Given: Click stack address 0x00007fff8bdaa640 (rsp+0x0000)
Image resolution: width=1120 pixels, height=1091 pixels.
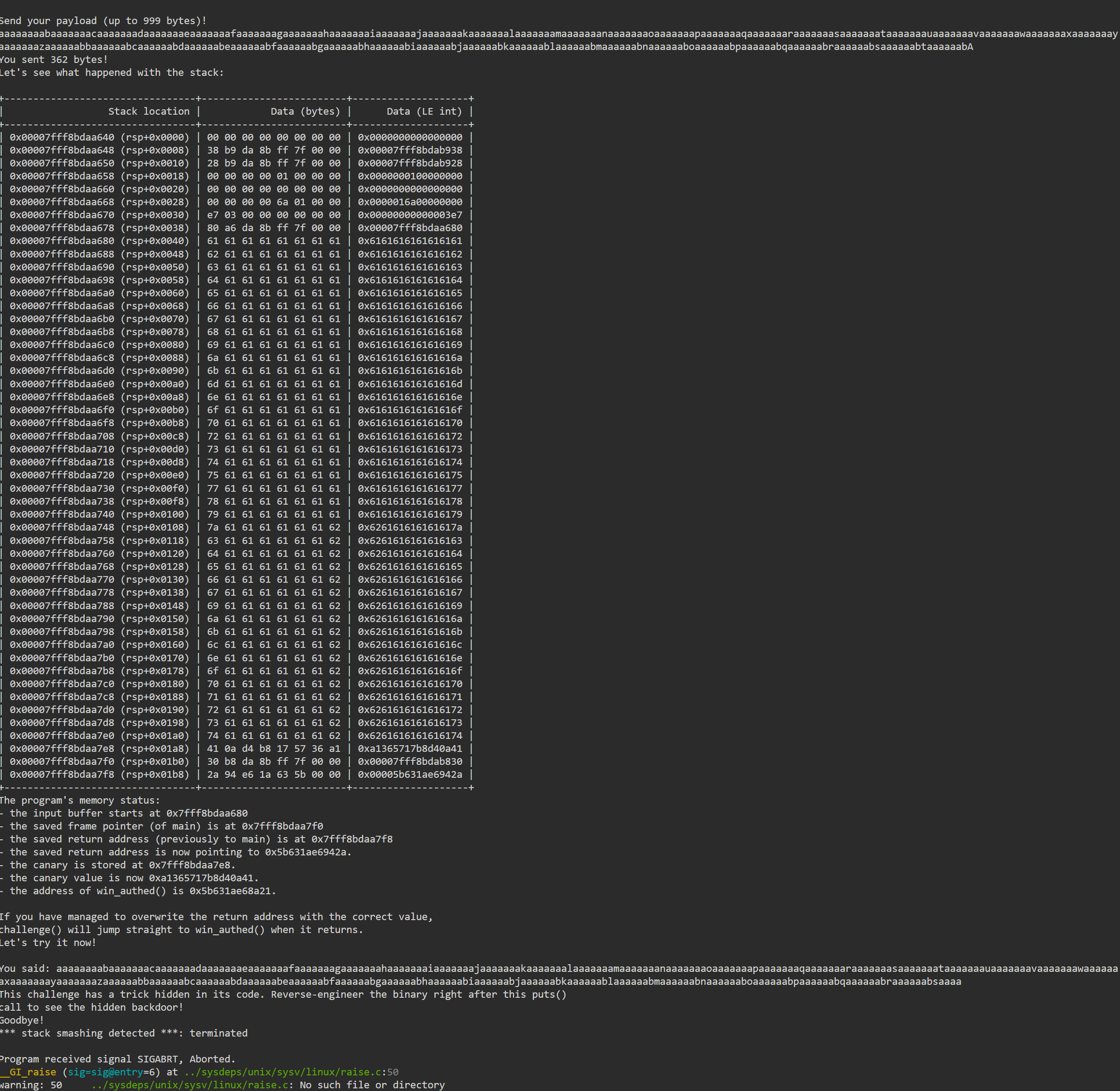Looking at the screenshot, I should coord(99,137).
